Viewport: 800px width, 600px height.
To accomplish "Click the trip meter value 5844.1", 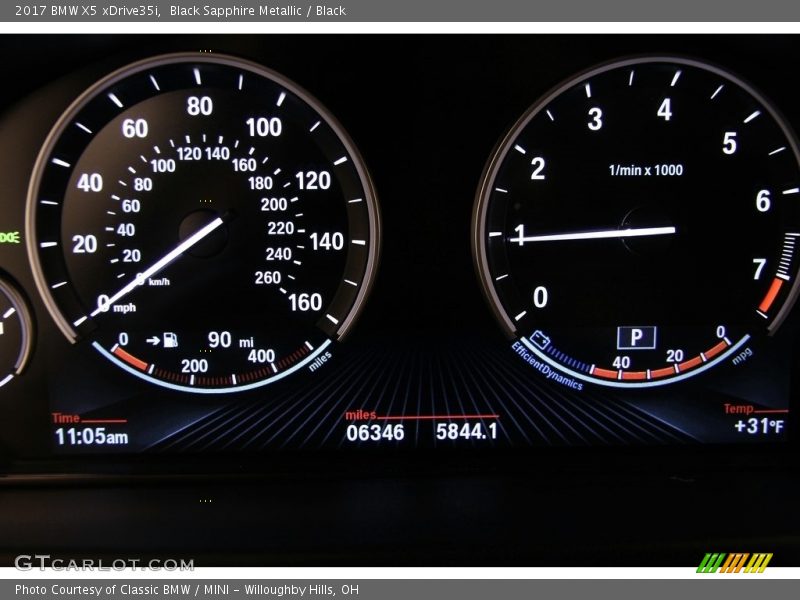I will pos(466,432).
